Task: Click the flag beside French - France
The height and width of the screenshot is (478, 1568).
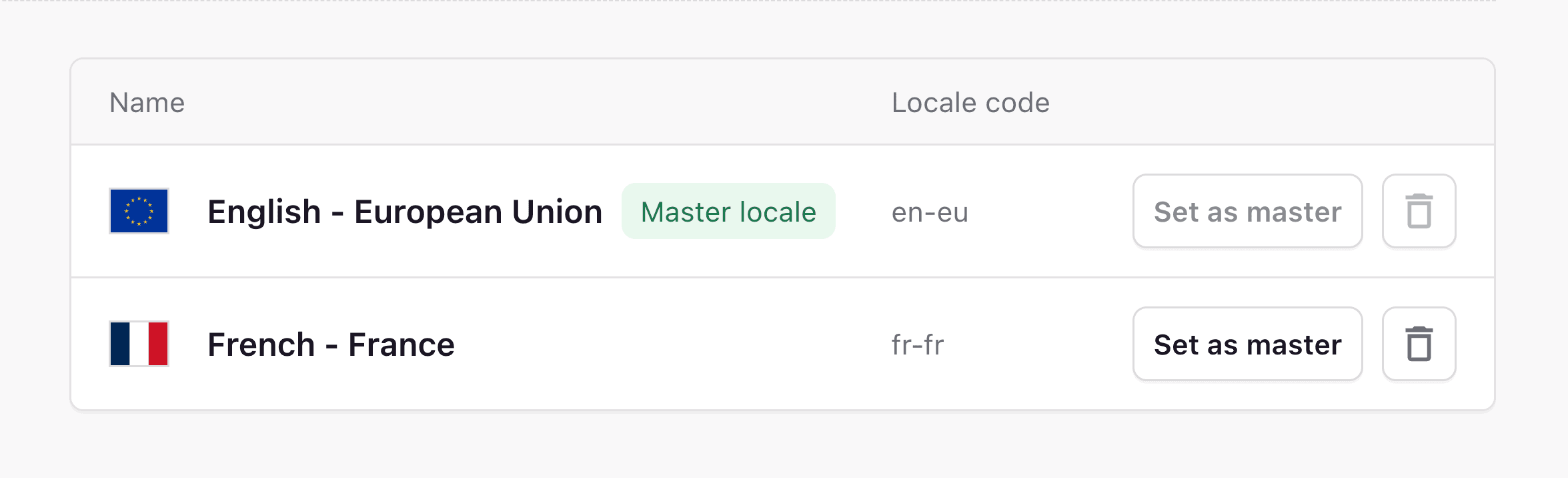Action: click(139, 345)
